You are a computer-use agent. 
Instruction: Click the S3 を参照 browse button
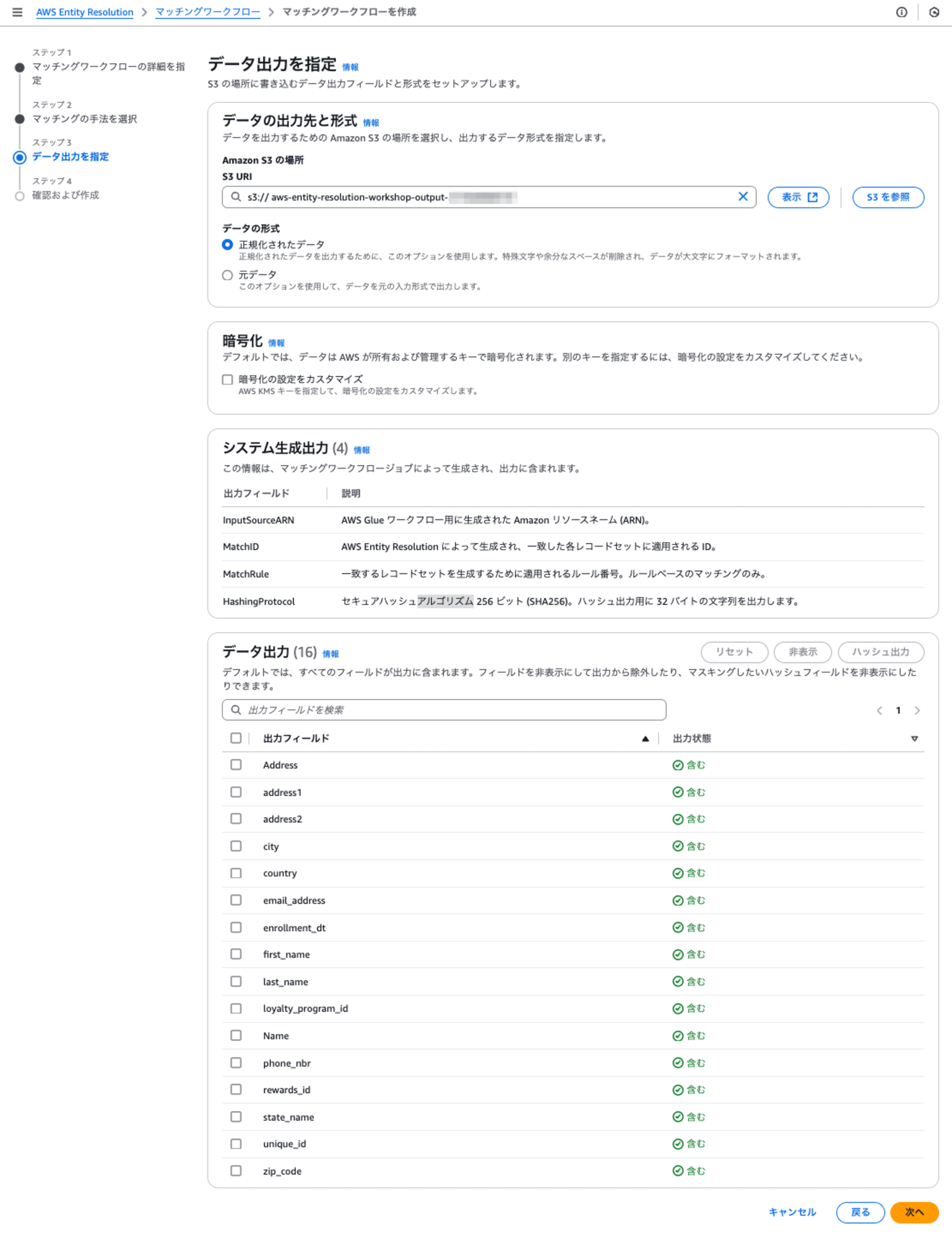pos(888,197)
